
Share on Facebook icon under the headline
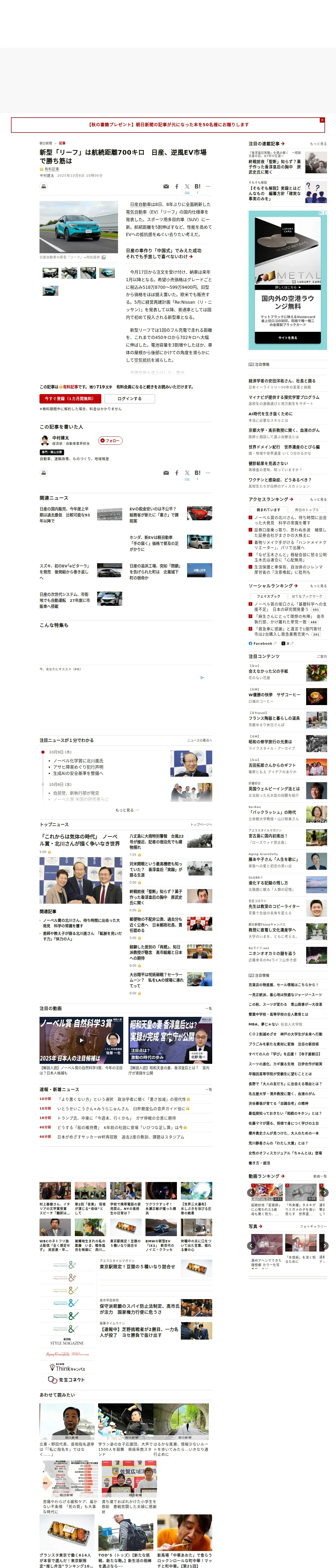[x=177, y=187]
